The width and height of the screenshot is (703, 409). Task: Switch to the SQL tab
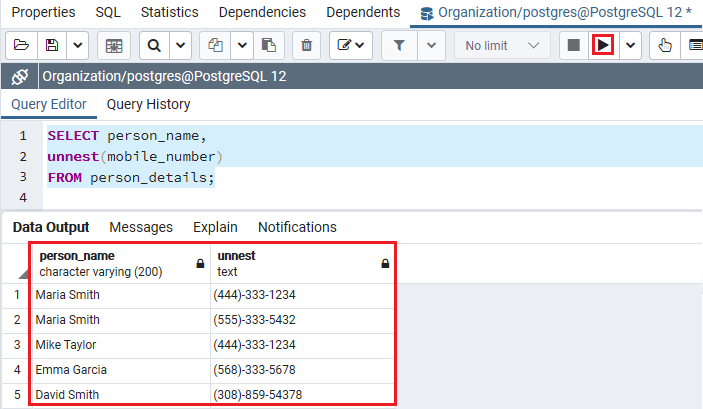click(x=108, y=12)
